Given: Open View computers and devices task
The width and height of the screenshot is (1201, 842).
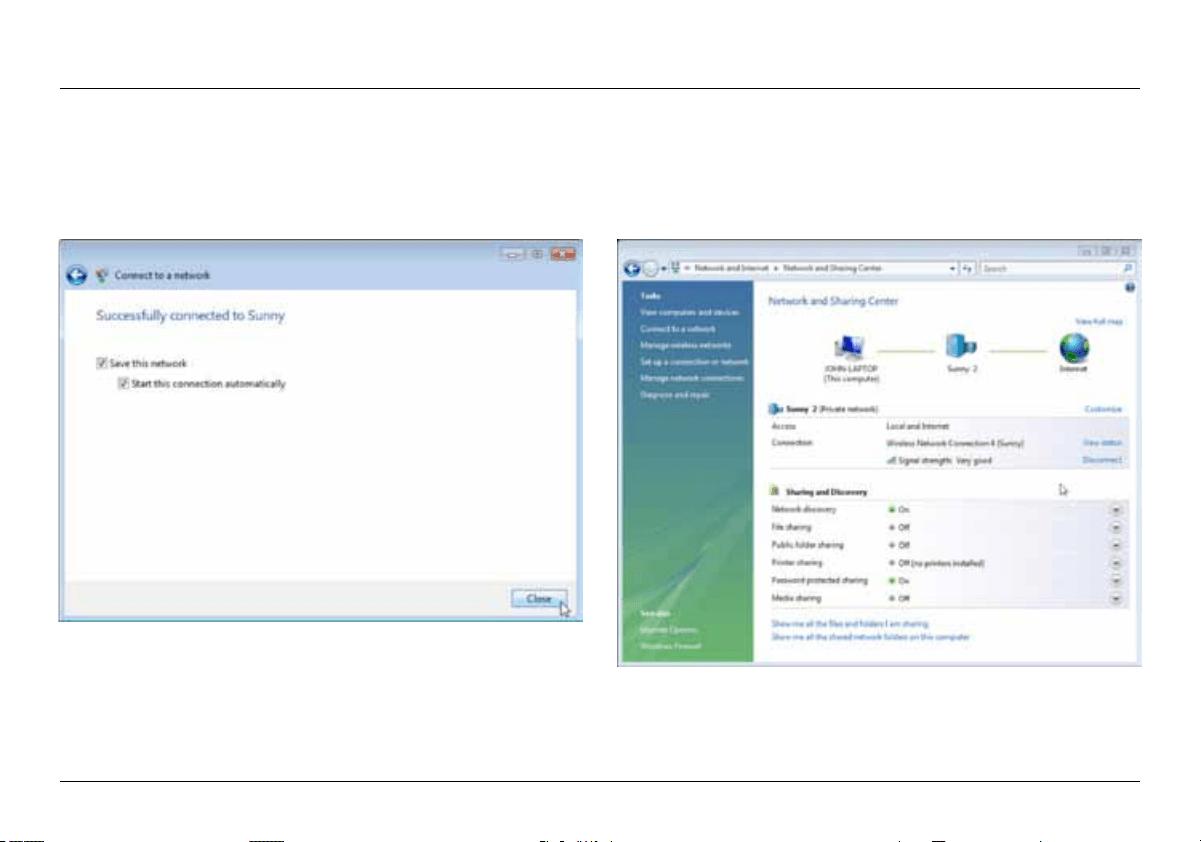Looking at the screenshot, I should click(x=689, y=312).
